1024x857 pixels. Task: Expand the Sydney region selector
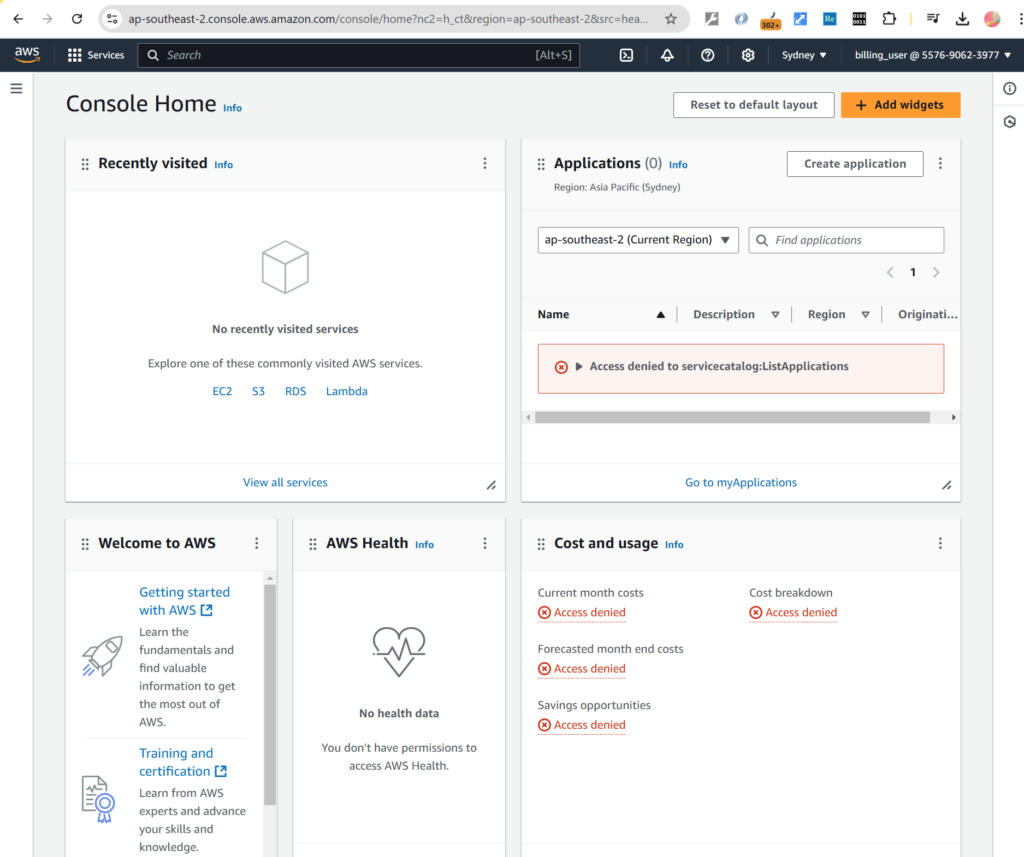tap(804, 55)
